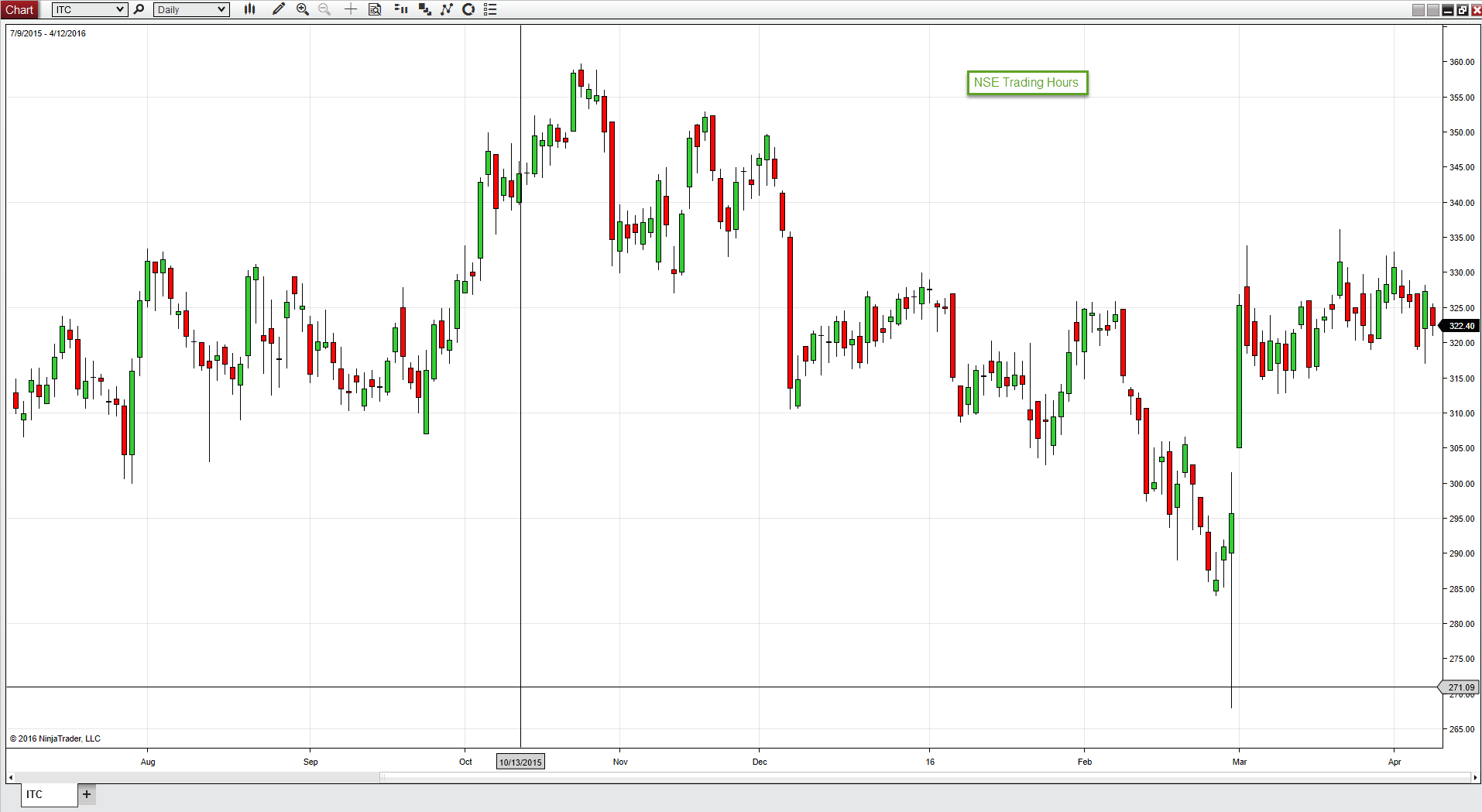Click the scrollbar right arrow
Screen dimensions: 1482x812
(1475, 777)
